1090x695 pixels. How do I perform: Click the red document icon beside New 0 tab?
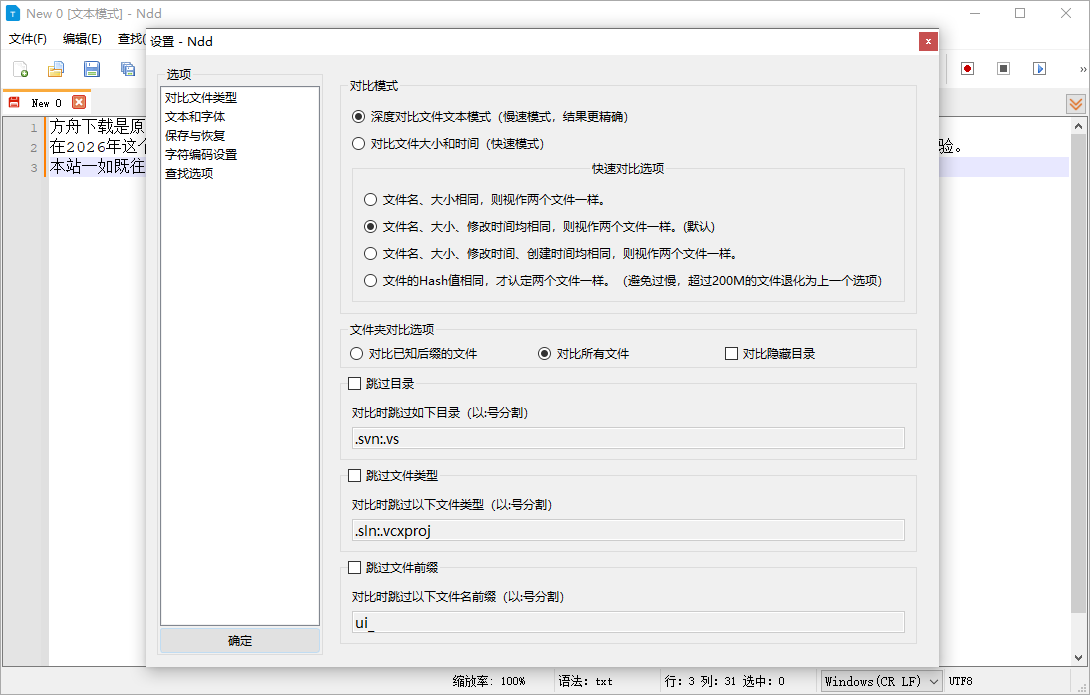pos(12,102)
